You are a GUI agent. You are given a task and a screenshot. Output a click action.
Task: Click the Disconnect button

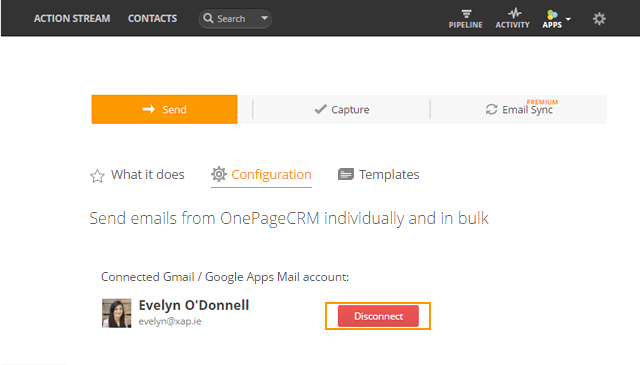pyautogui.click(x=378, y=316)
